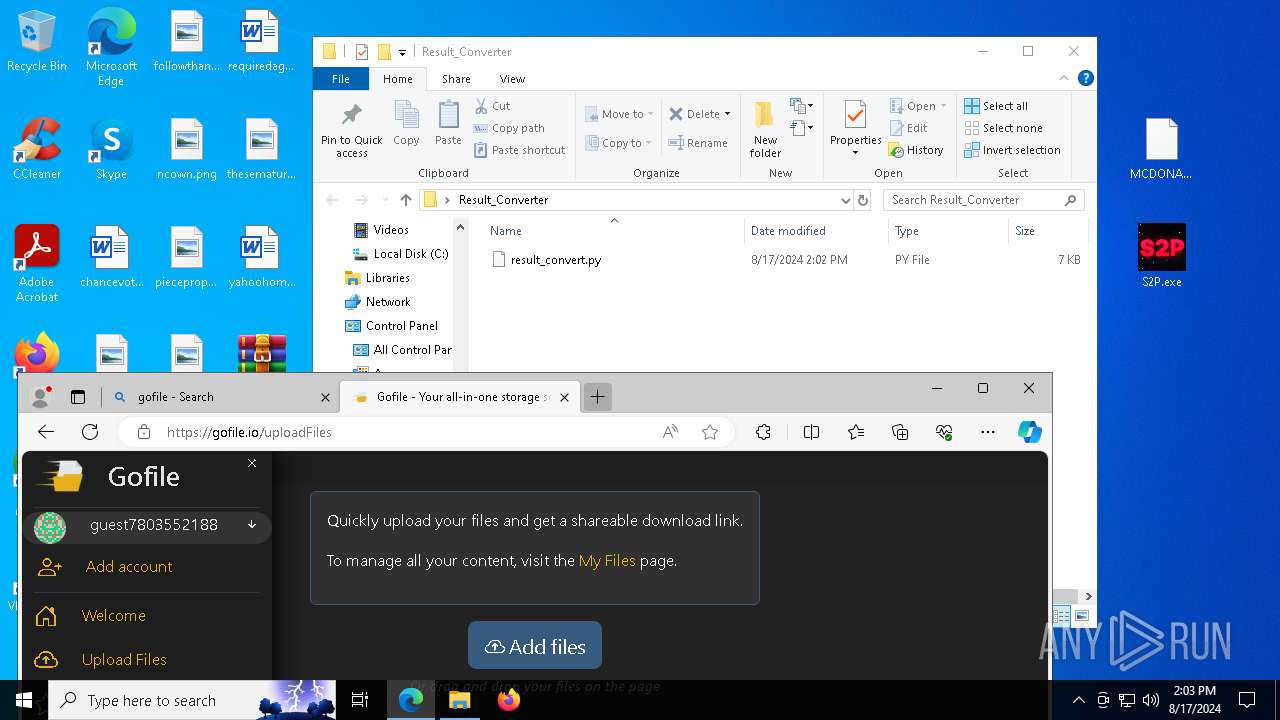Click Select none in Explorer ribbon
The image size is (1280, 720).
[1003, 128]
